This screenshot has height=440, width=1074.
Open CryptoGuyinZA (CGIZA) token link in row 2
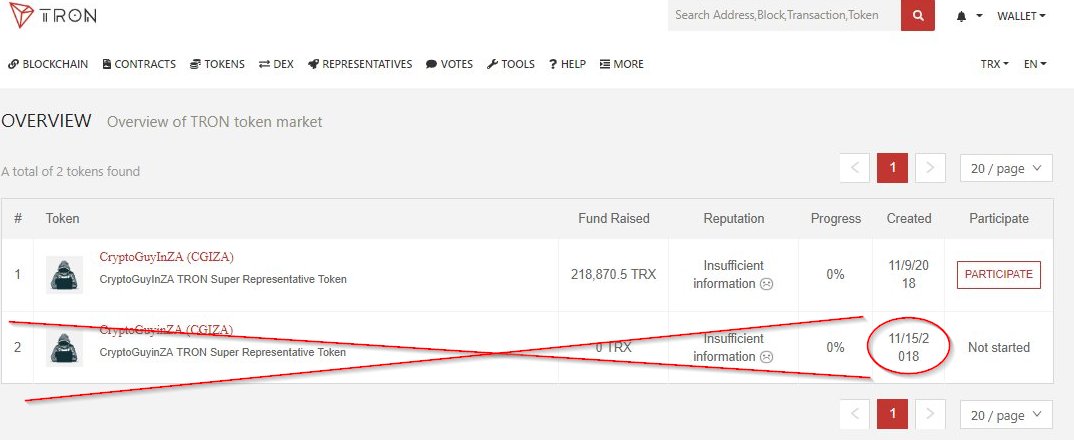(166, 330)
